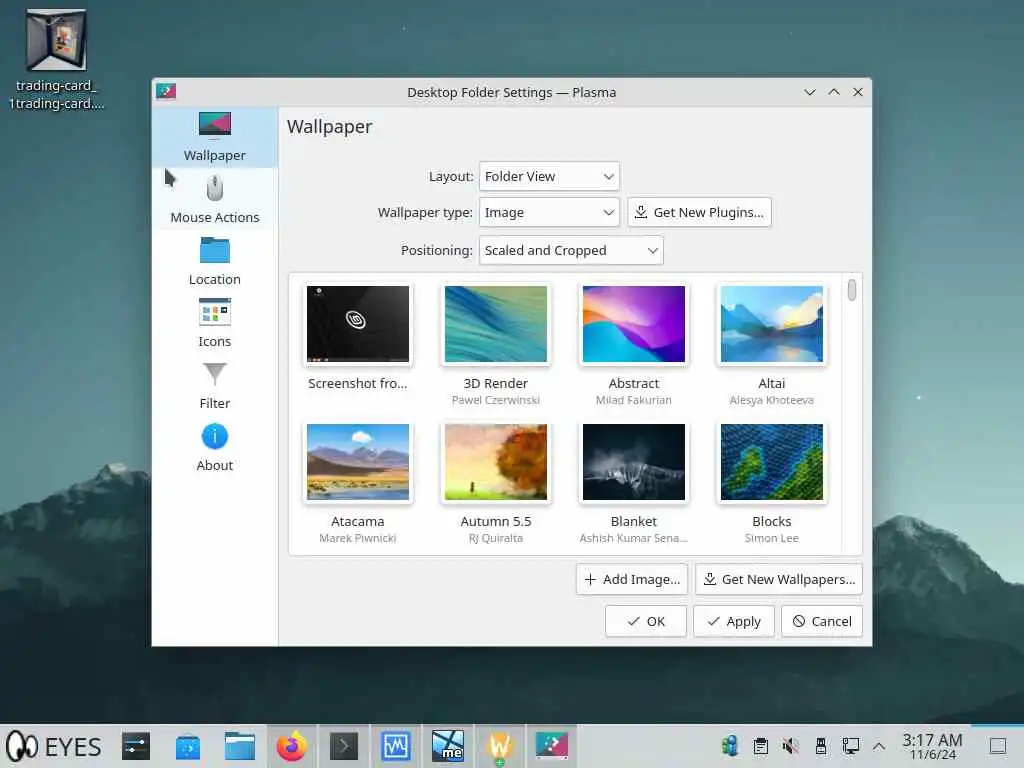The width and height of the screenshot is (1024, 768).
Task: Expand the Layout dropdown (Folder View)
Action: [x=549, y=176]
